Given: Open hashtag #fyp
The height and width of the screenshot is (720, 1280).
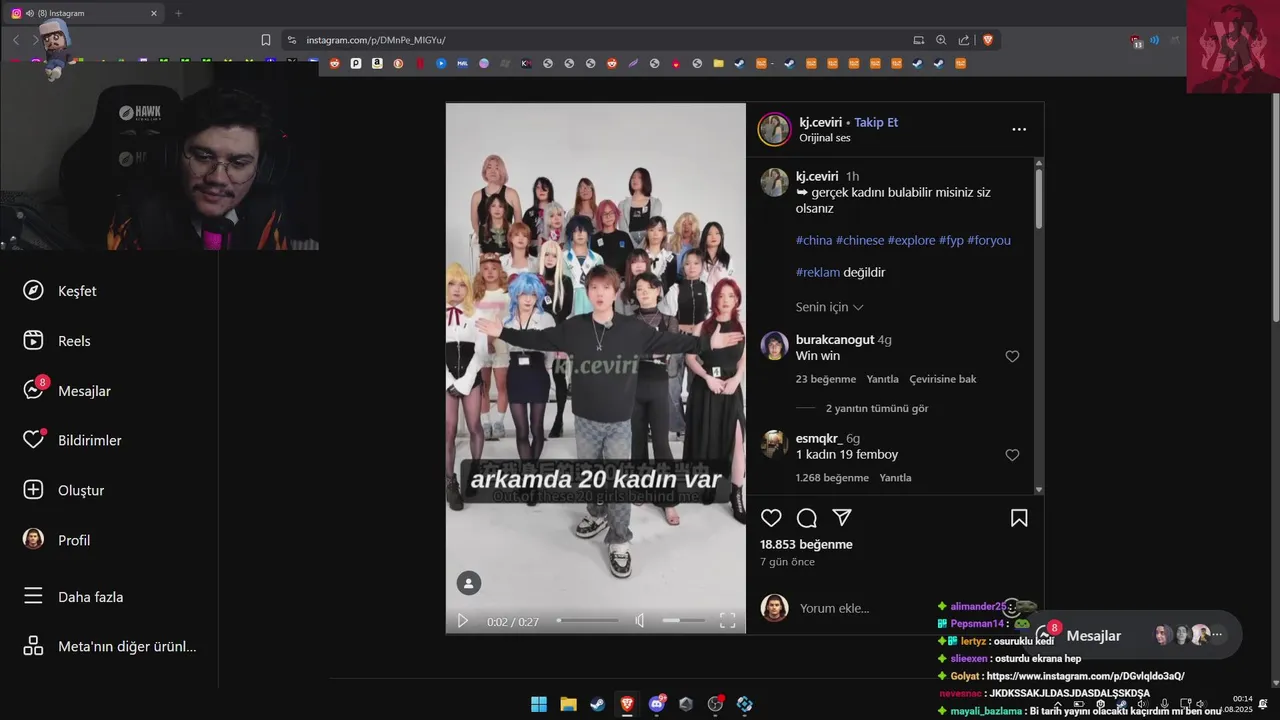Looking at the screenshot, I should click(951, 240).
